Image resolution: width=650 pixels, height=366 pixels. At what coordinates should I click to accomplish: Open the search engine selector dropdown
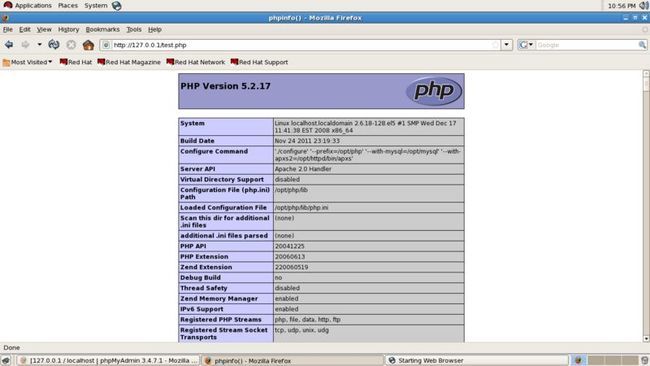(526, 45)
